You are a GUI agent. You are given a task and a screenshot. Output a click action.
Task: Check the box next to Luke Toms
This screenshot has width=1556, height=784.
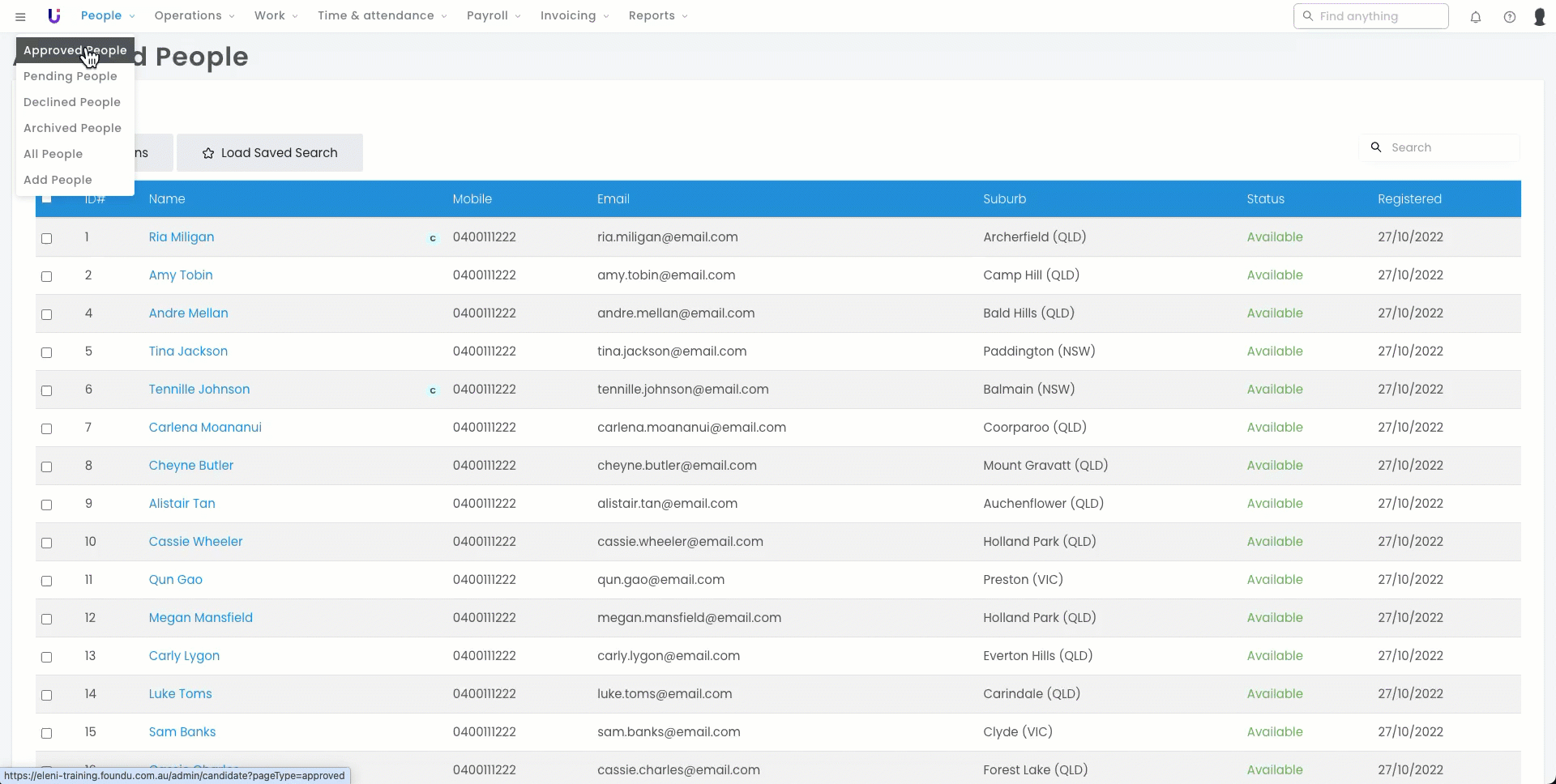[x=47, y=695]
